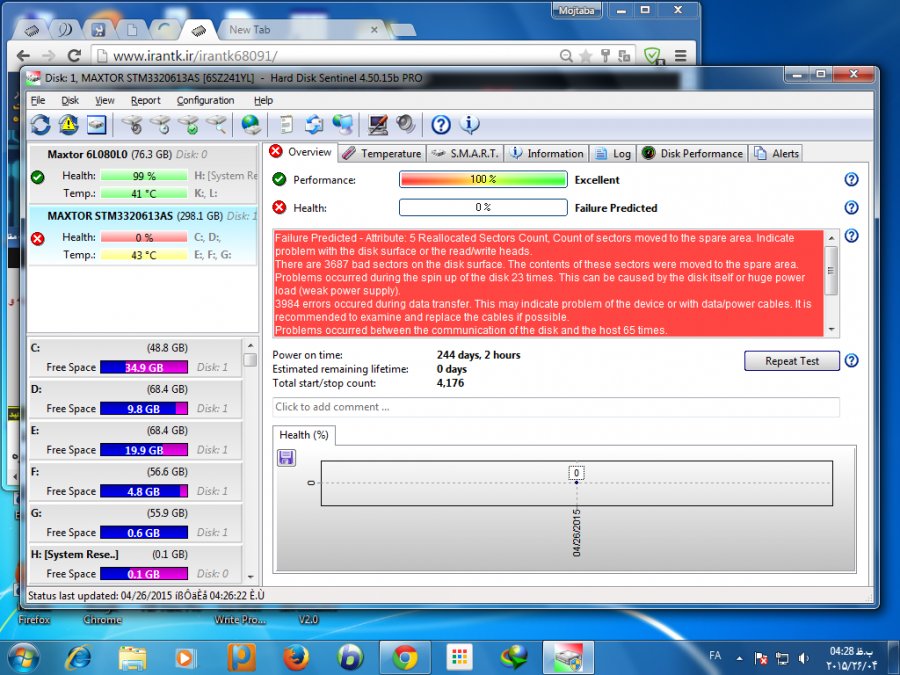Click the E: partition free space bar
The image size is (900, 675).
click(143, 450)
